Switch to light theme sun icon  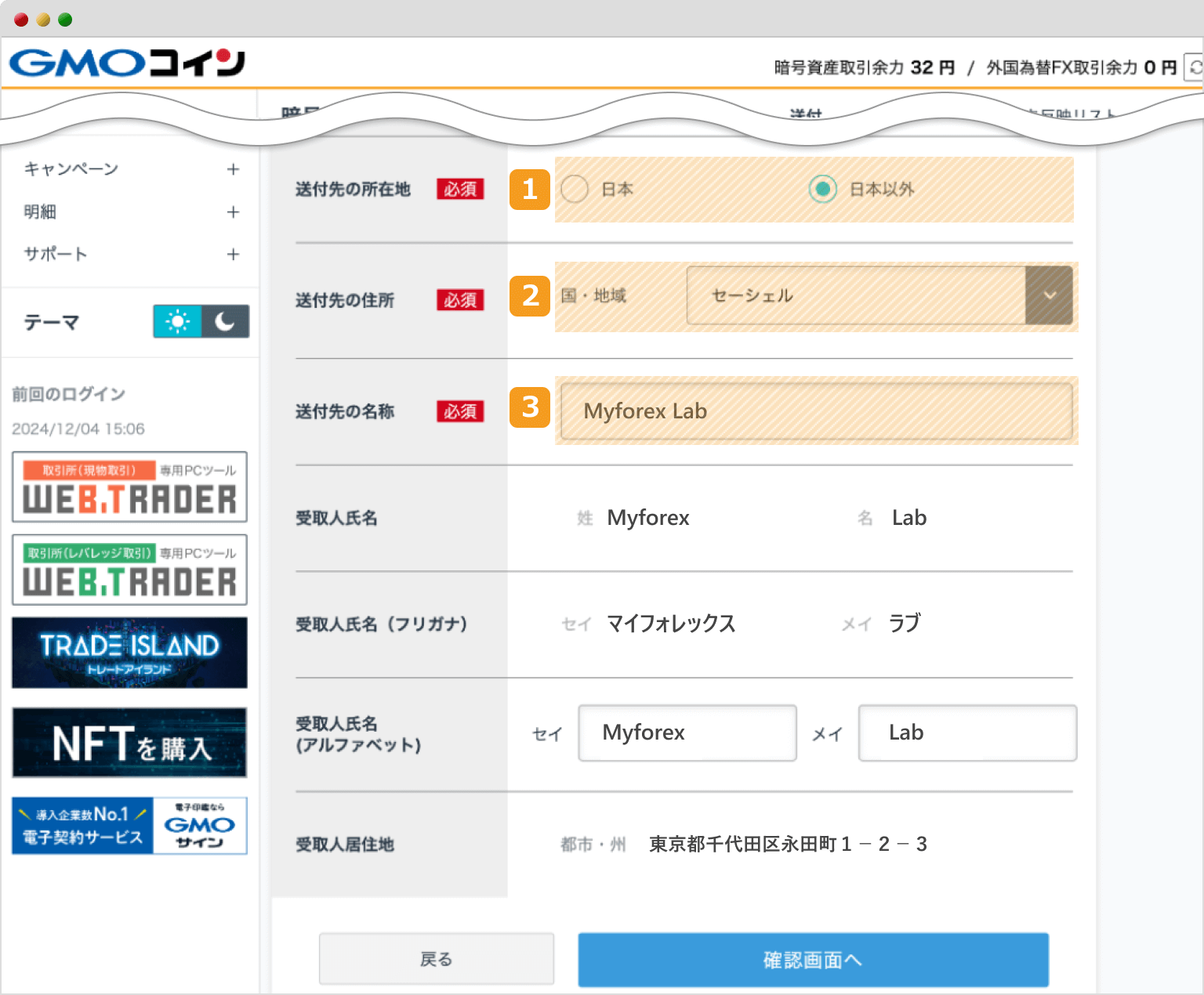(x=177, y=321)
